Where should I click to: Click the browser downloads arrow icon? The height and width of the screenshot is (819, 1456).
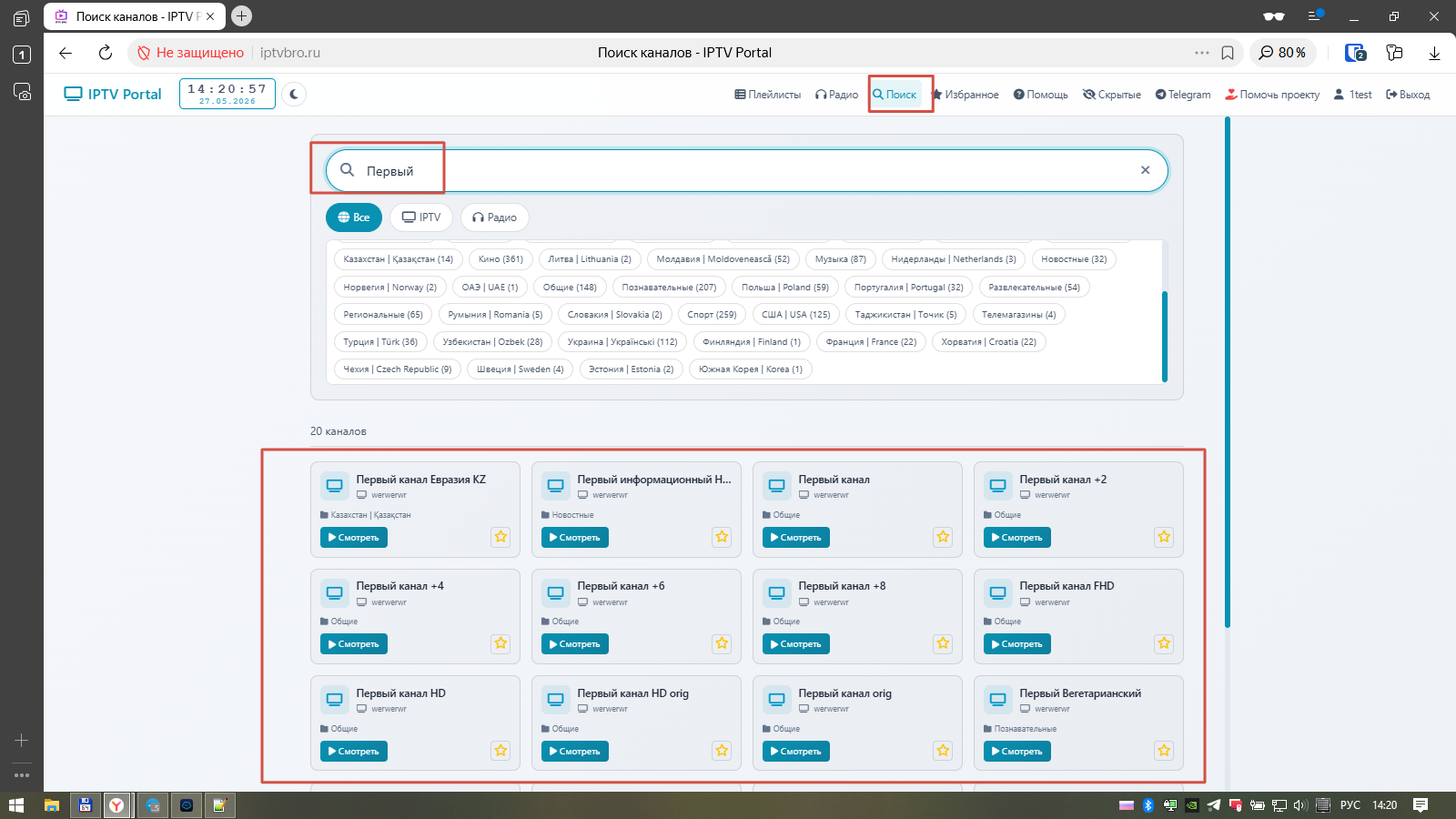[x=1434, y=53]
